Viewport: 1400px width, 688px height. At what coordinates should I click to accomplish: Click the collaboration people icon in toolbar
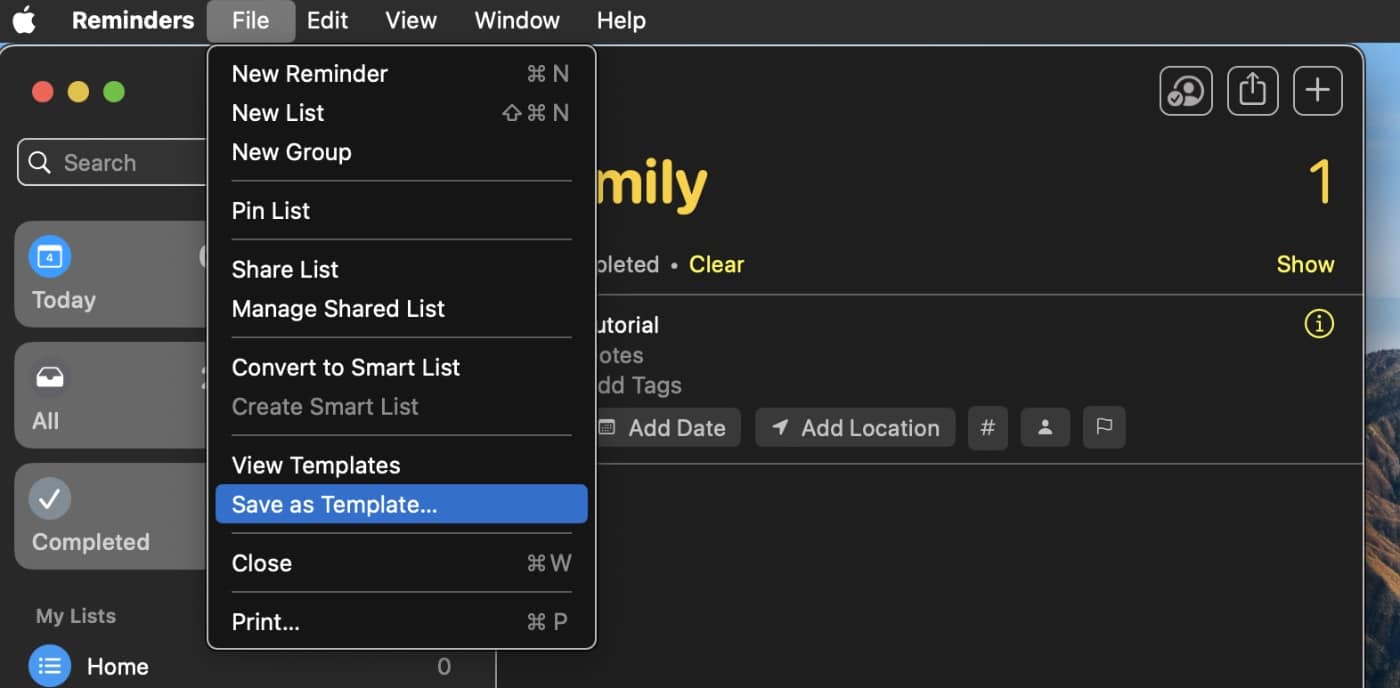(x=1185, y=92)
